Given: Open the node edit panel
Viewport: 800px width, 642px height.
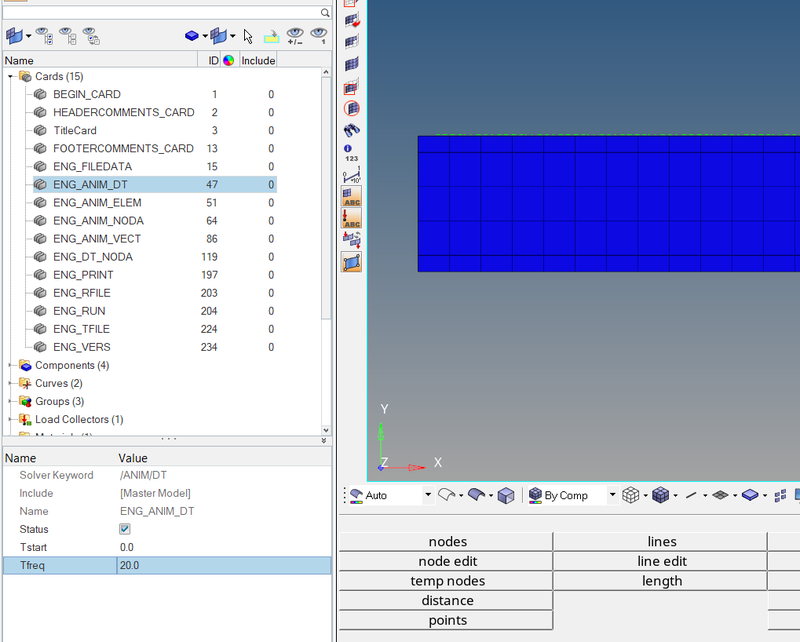Looking at the screenshot, I should [x=447, y=561].
